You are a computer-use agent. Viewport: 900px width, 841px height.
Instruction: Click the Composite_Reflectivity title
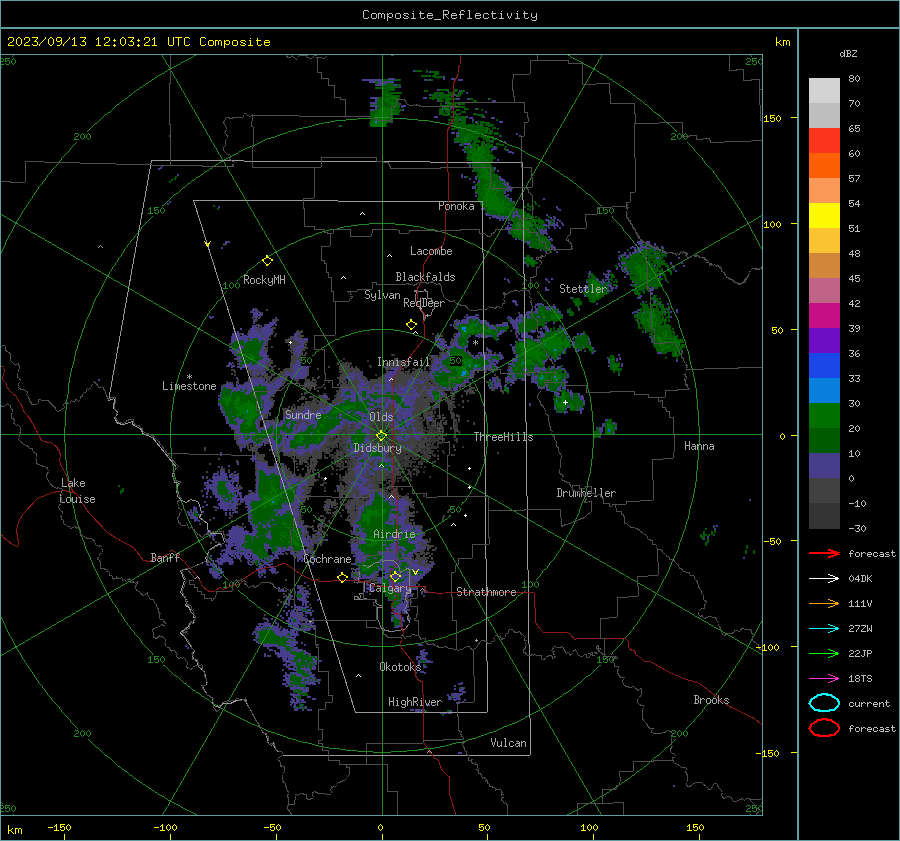449,15
